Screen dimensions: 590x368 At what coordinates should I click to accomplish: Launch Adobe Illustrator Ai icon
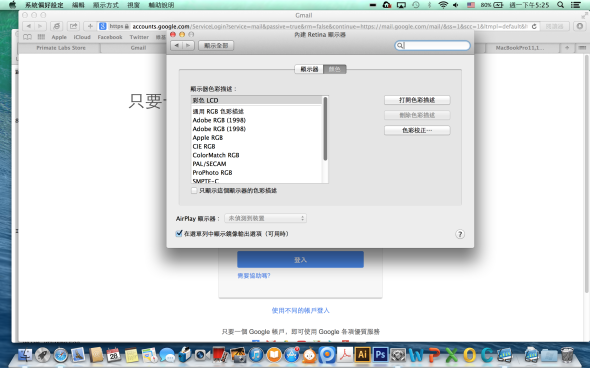(363, 354)
